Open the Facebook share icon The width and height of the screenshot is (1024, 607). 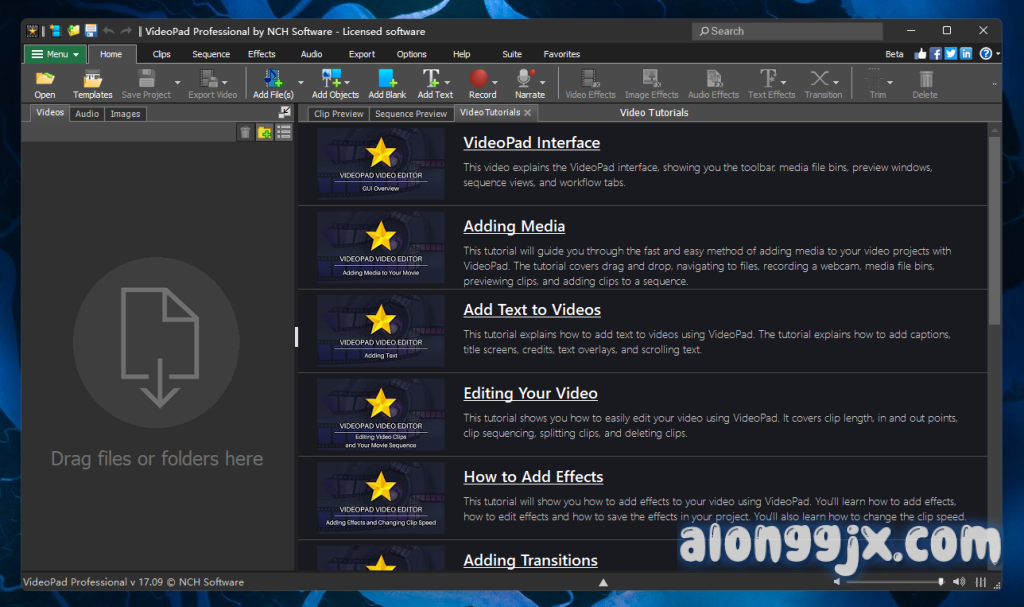tap(936, 54)
